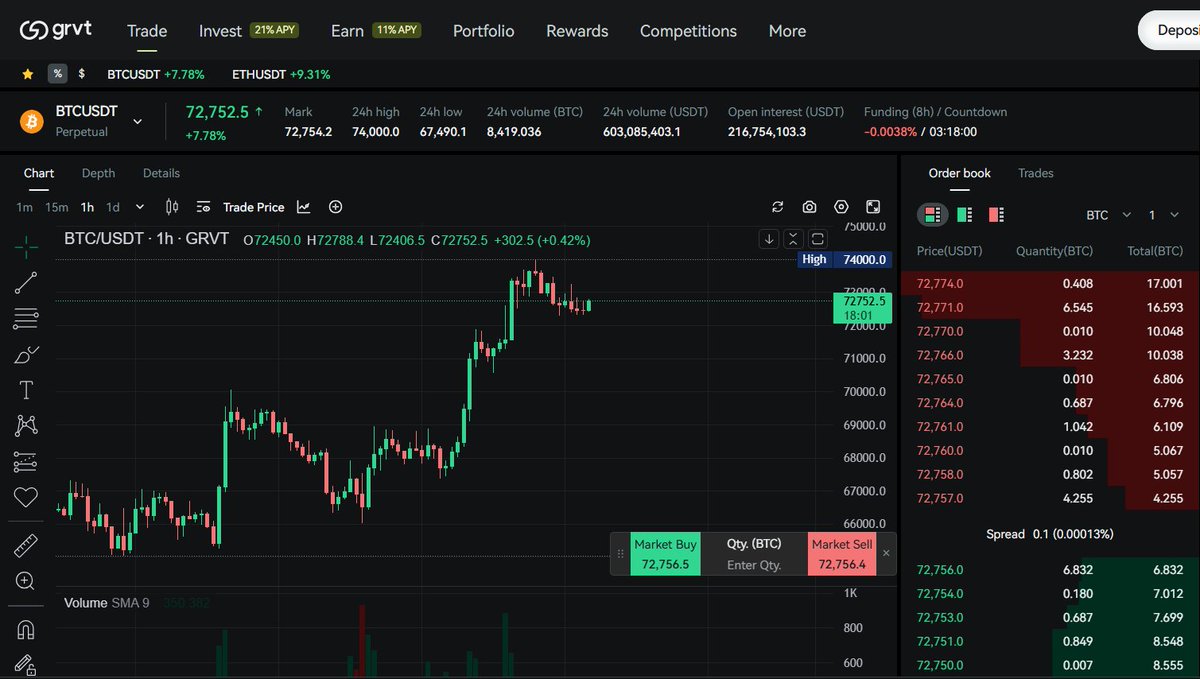Click the collapse arrows button on chart
This screenshot has width=1200, height=679.
click(793, 239)
